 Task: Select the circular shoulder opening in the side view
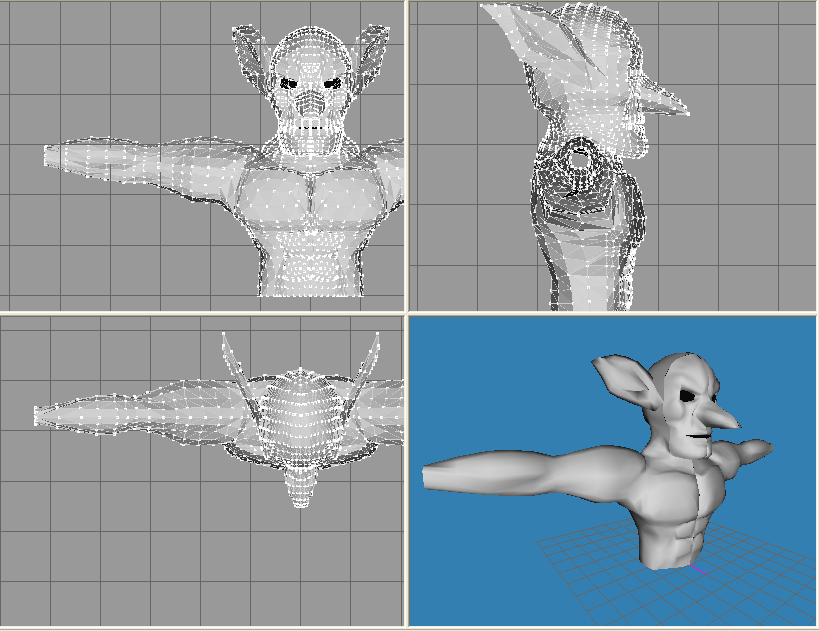pos(579,160)
